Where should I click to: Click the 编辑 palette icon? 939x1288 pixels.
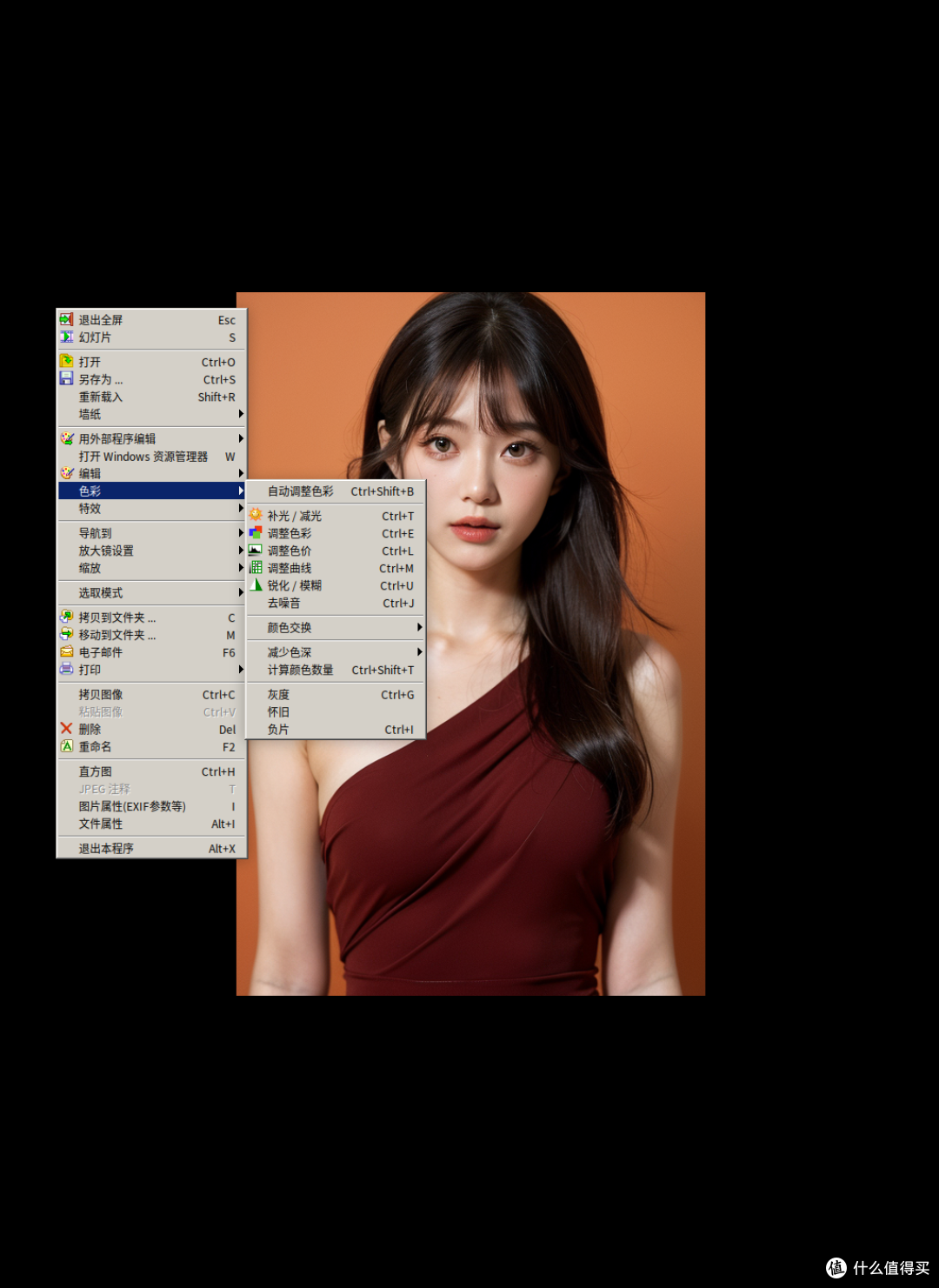[x=66, y=473]
